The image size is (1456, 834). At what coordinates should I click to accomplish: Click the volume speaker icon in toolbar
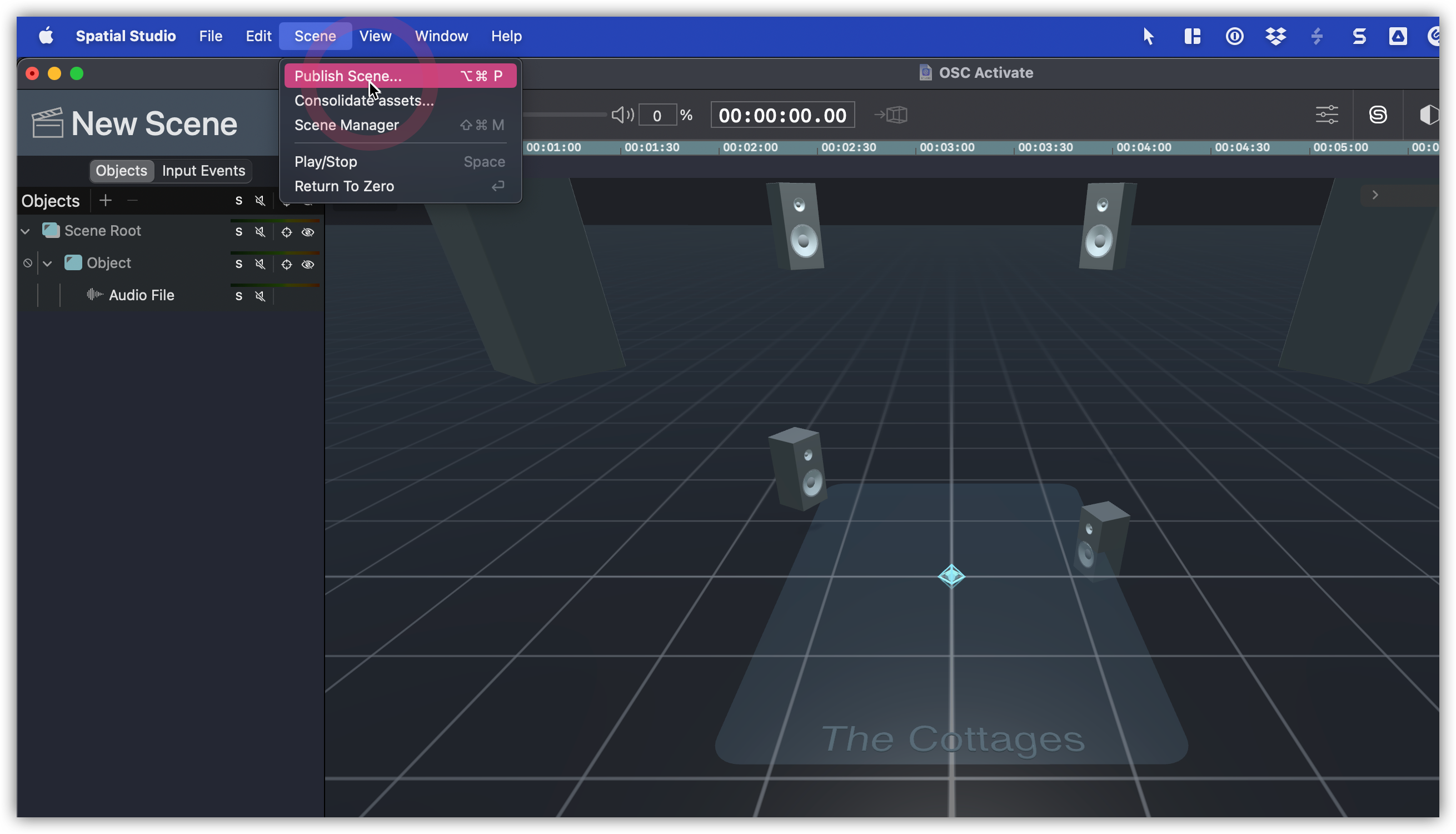click(622, 115)
